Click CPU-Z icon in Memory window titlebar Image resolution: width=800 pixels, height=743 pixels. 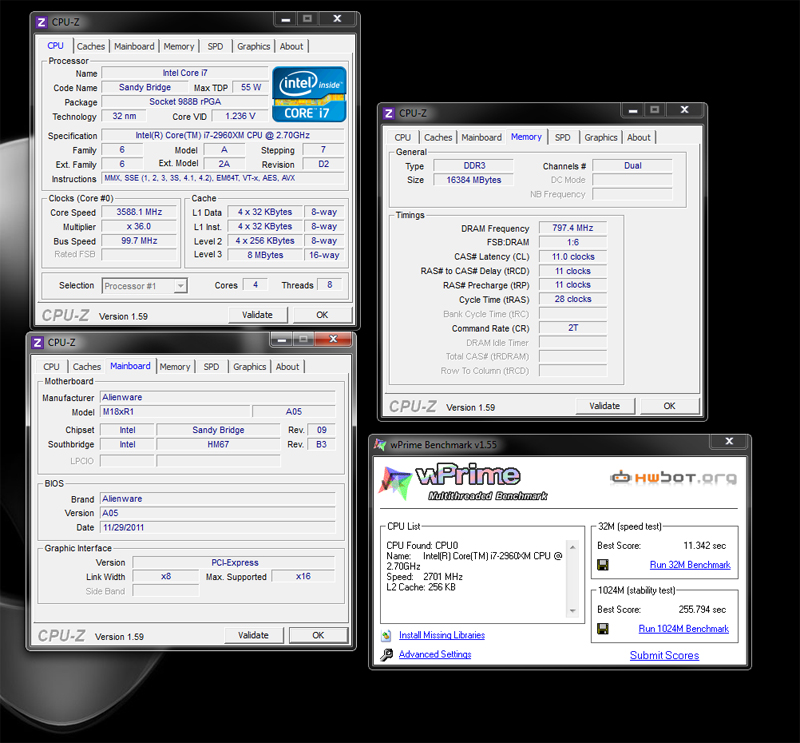[x=389, y=113]
